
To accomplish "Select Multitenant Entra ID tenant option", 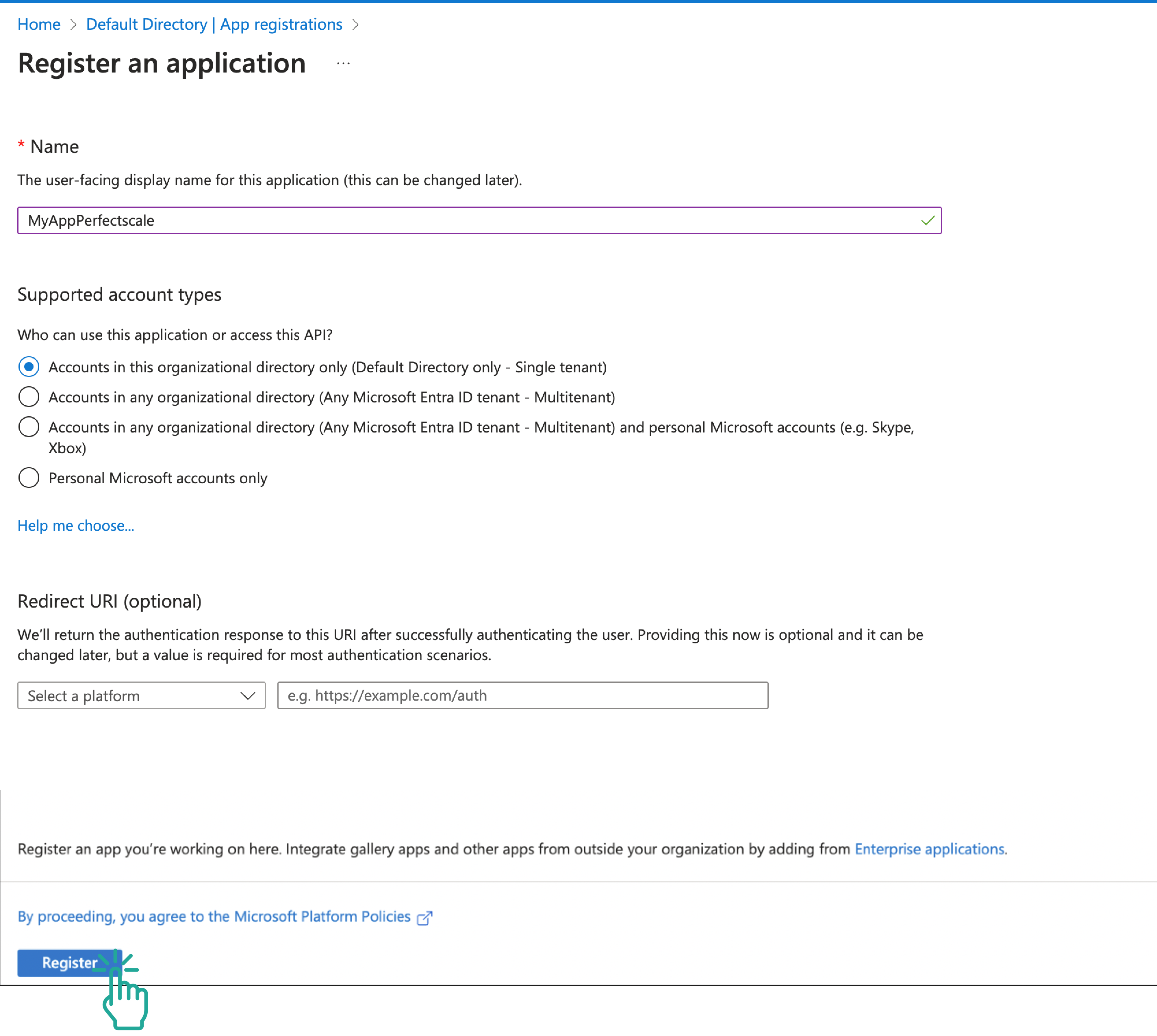I will (x=29, y=397).
